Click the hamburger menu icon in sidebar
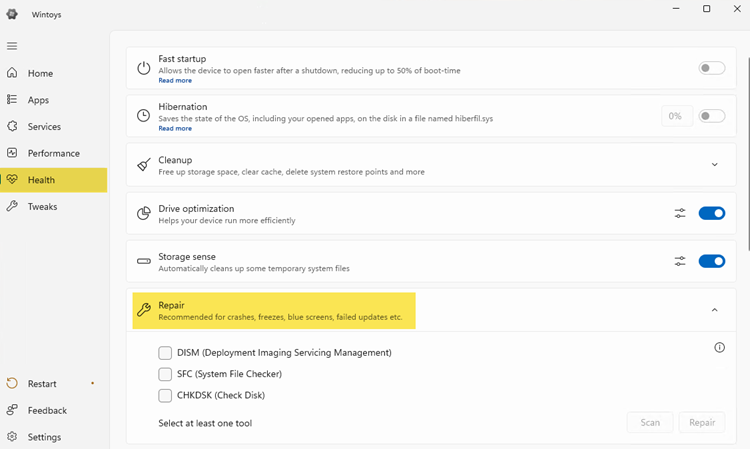 [12, 46]
